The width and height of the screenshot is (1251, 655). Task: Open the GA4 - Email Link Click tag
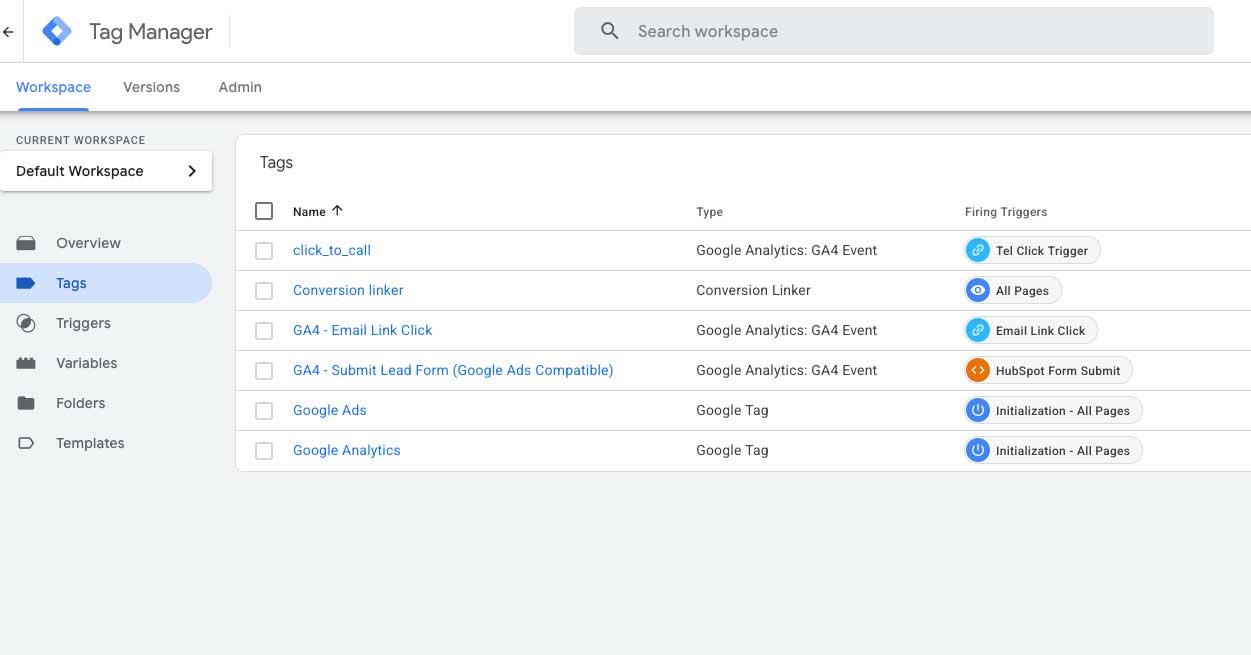tap(363, 330)
